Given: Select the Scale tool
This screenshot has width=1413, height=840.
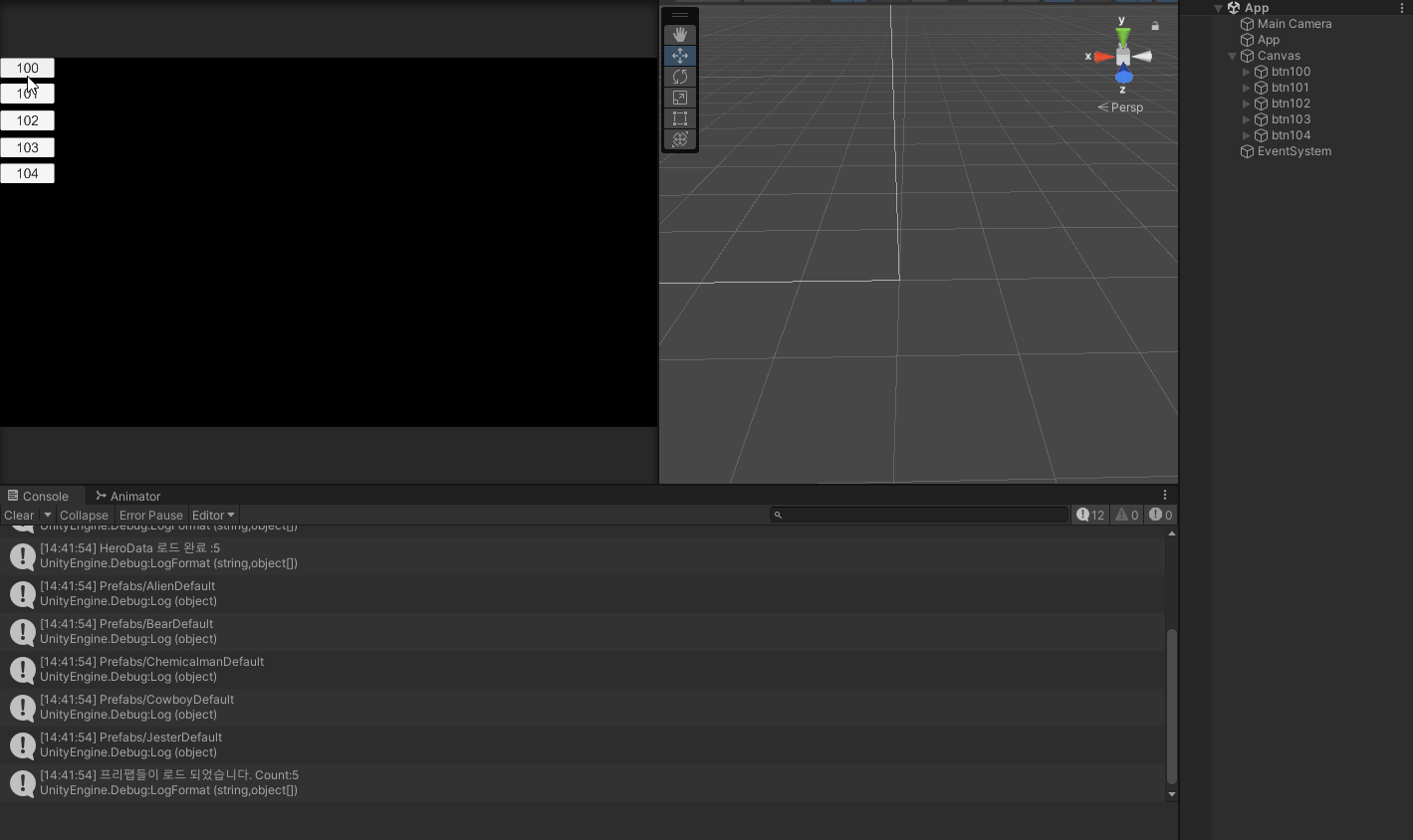Looking at the screenshot, I should tap(680, 98).
